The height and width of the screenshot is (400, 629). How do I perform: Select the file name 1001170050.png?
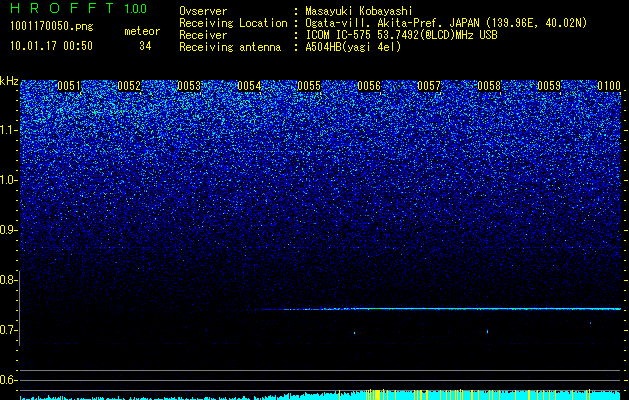pos(52,27)
